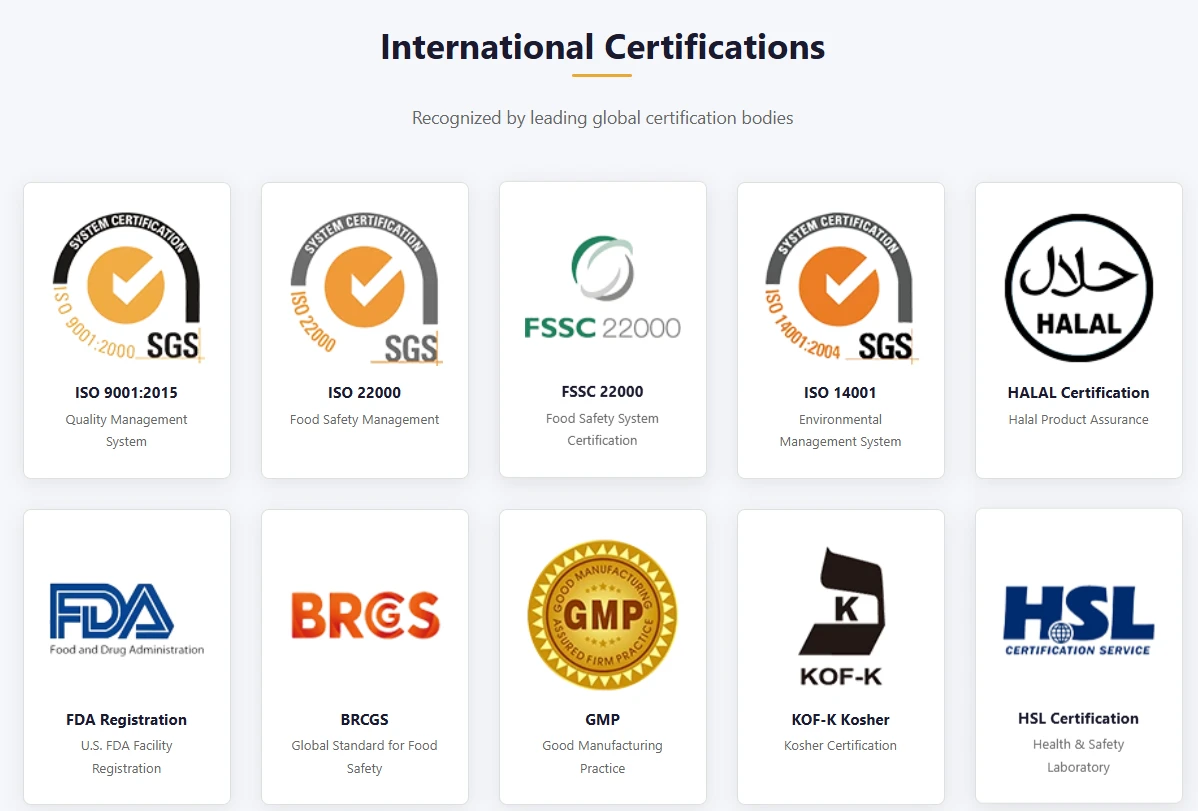Viewport: 1198px width, 811px height.
Task: Click the SGS ISO 9001:2000 certification logo
Action: tap(127, 287)
